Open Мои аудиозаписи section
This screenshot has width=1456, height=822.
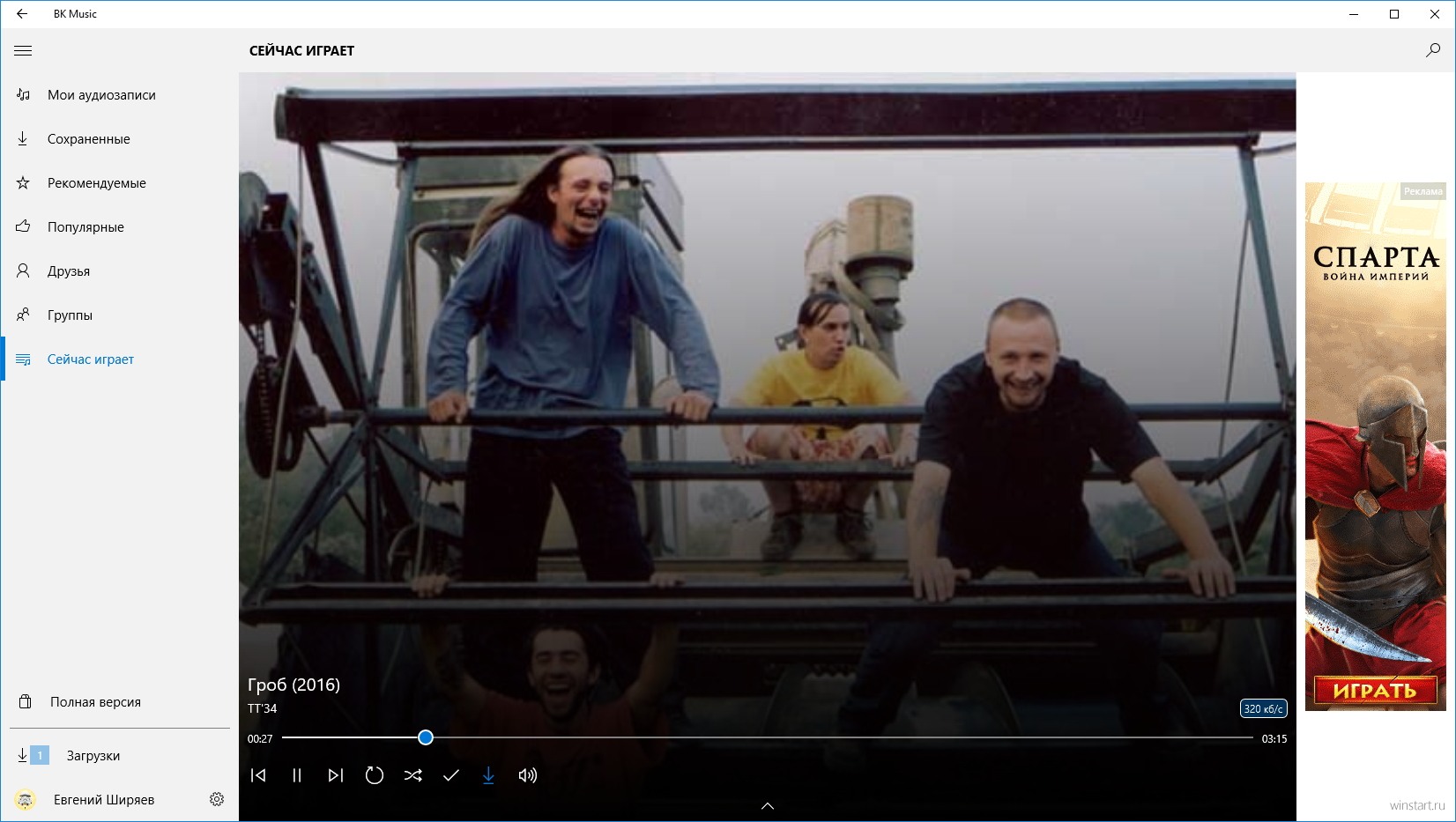(x=120, y=95)
